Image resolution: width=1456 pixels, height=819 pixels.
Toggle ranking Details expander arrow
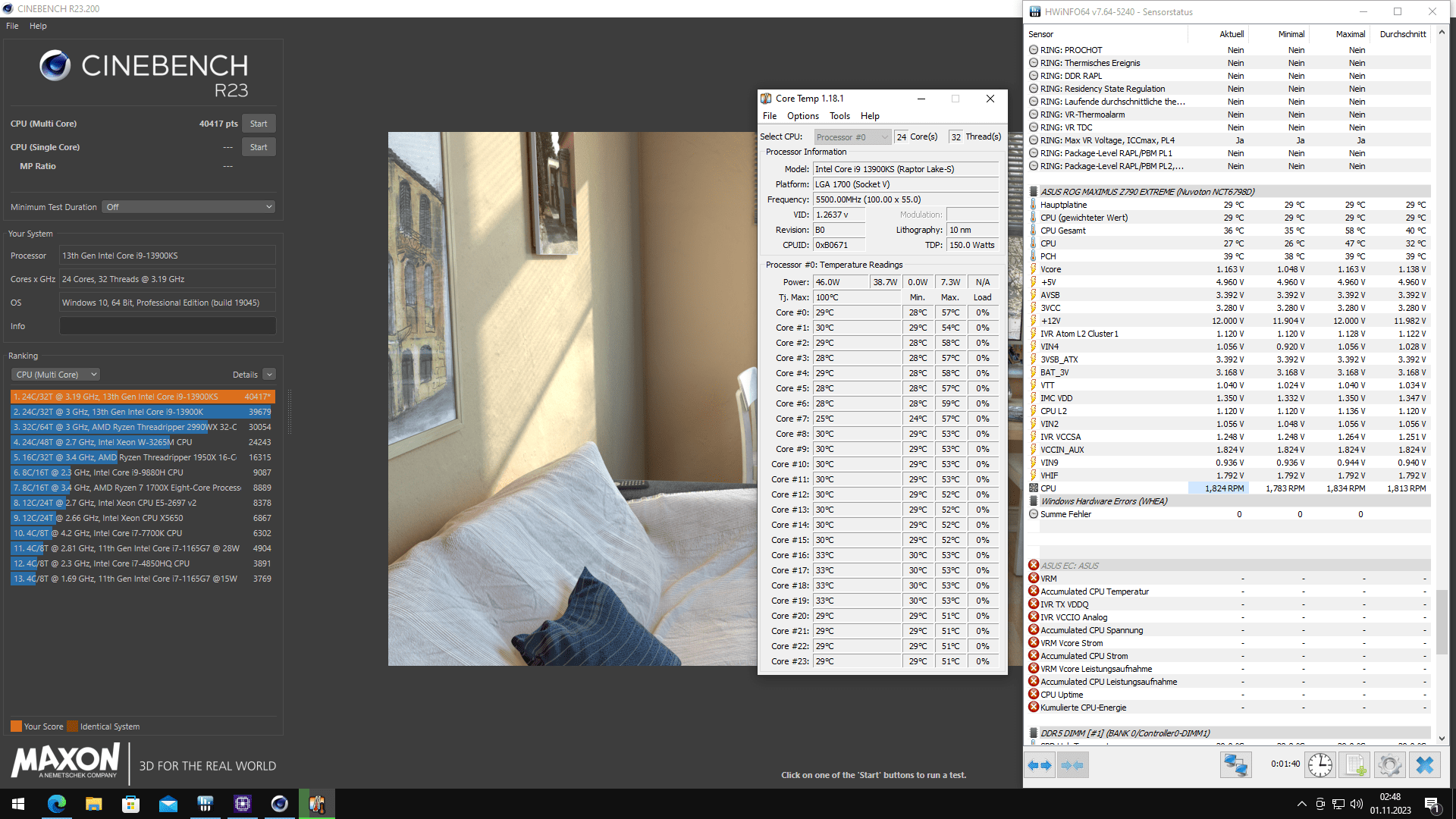[x=269, y=375]
